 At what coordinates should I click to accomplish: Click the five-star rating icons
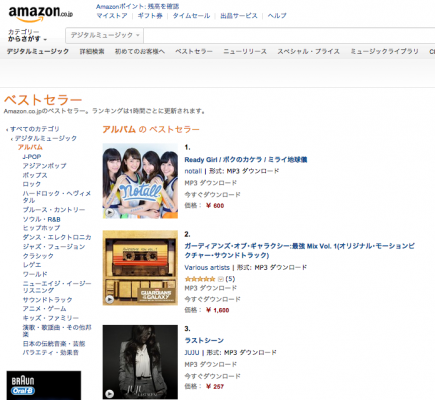tap(200, 279)
